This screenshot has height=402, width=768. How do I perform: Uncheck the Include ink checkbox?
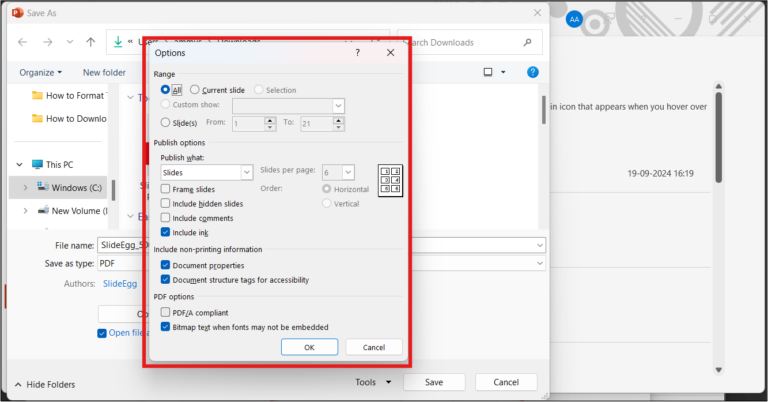coord(166,232)
